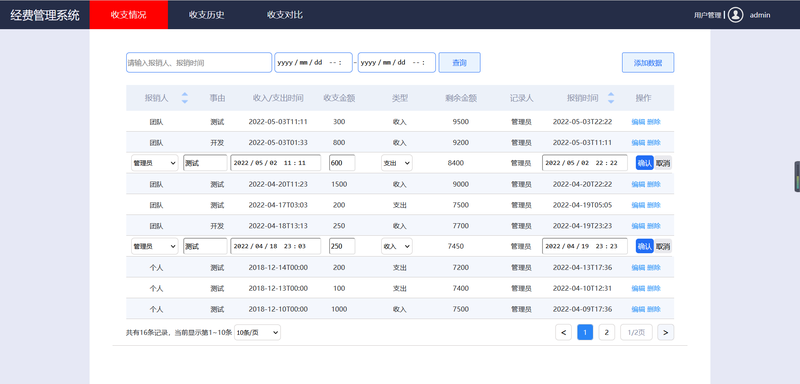Select page 1 in the pagination
Image resolution: width=800 pixels, height=384 pixels.
coord(585,332)
